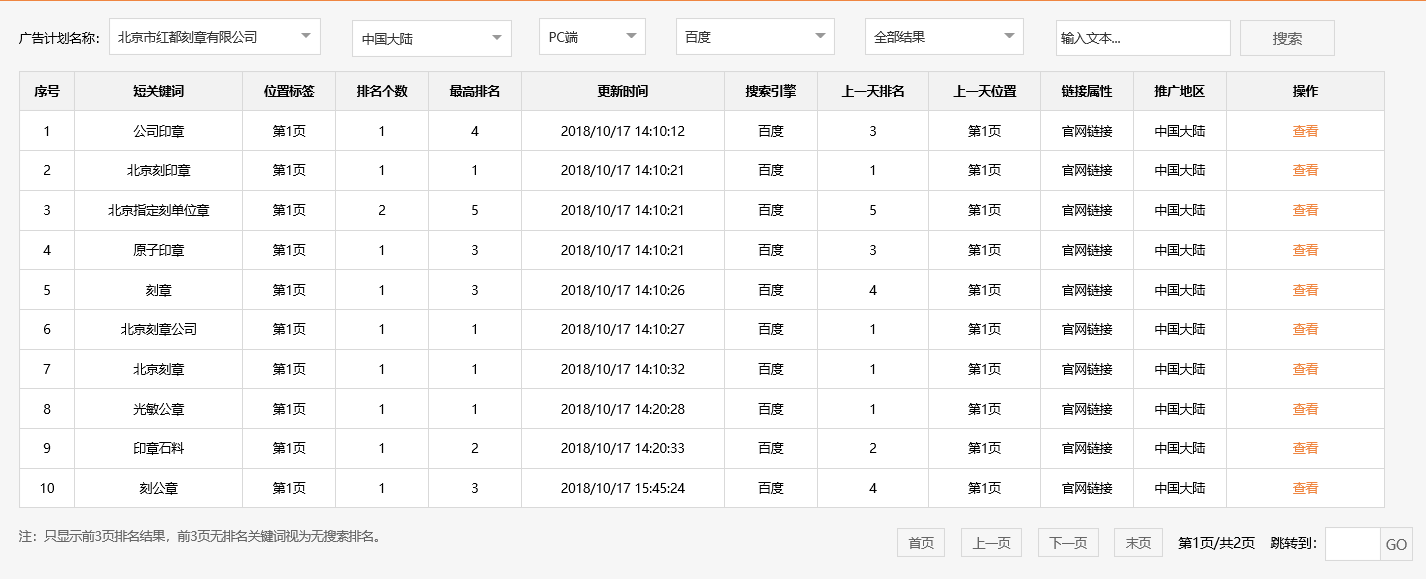This screenshot has width=1426, height=579.
Task: Click the 输入文本 search input field
Action: (x=1143, y=37)
